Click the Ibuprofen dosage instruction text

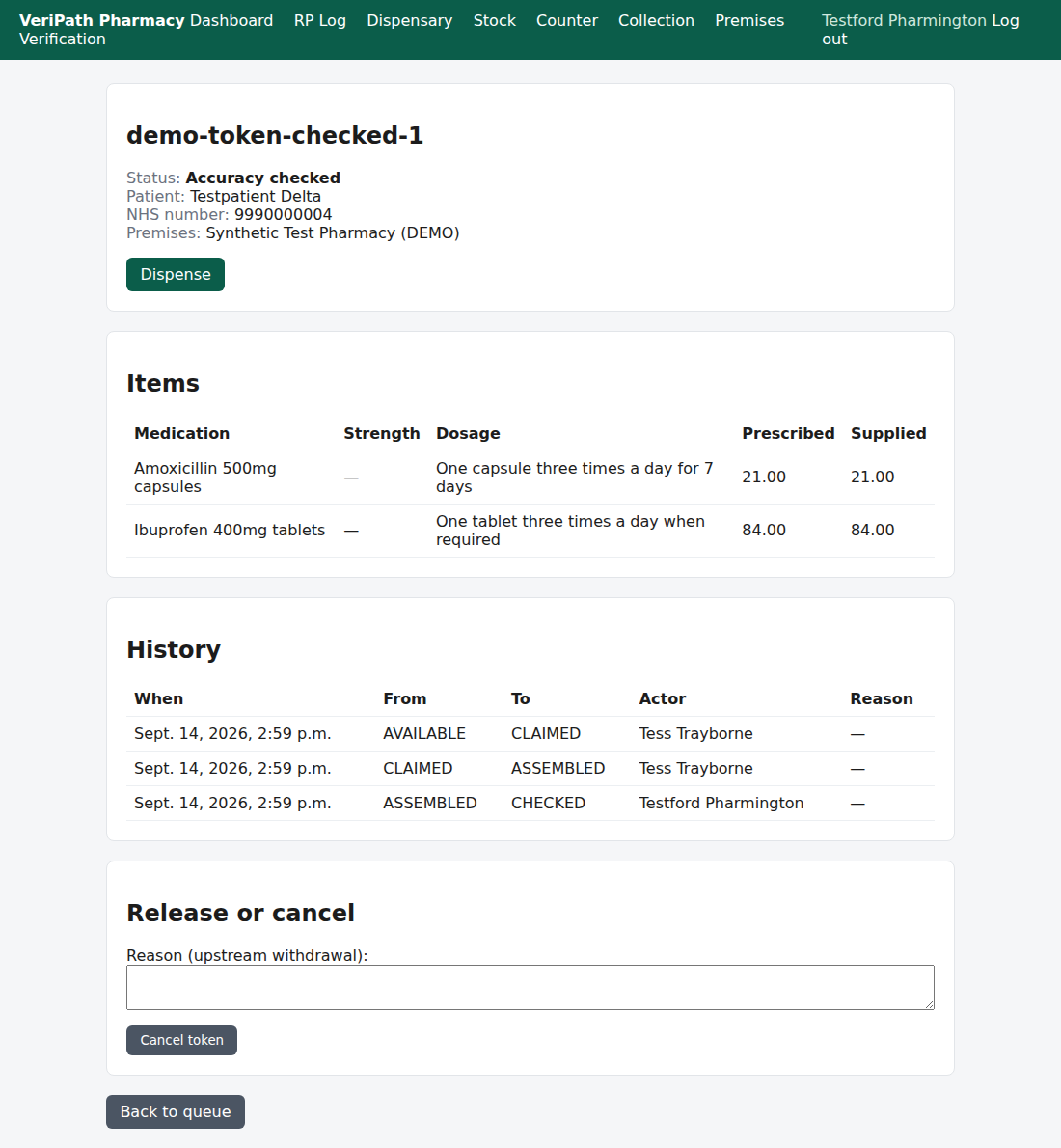(x=570, y=530)
